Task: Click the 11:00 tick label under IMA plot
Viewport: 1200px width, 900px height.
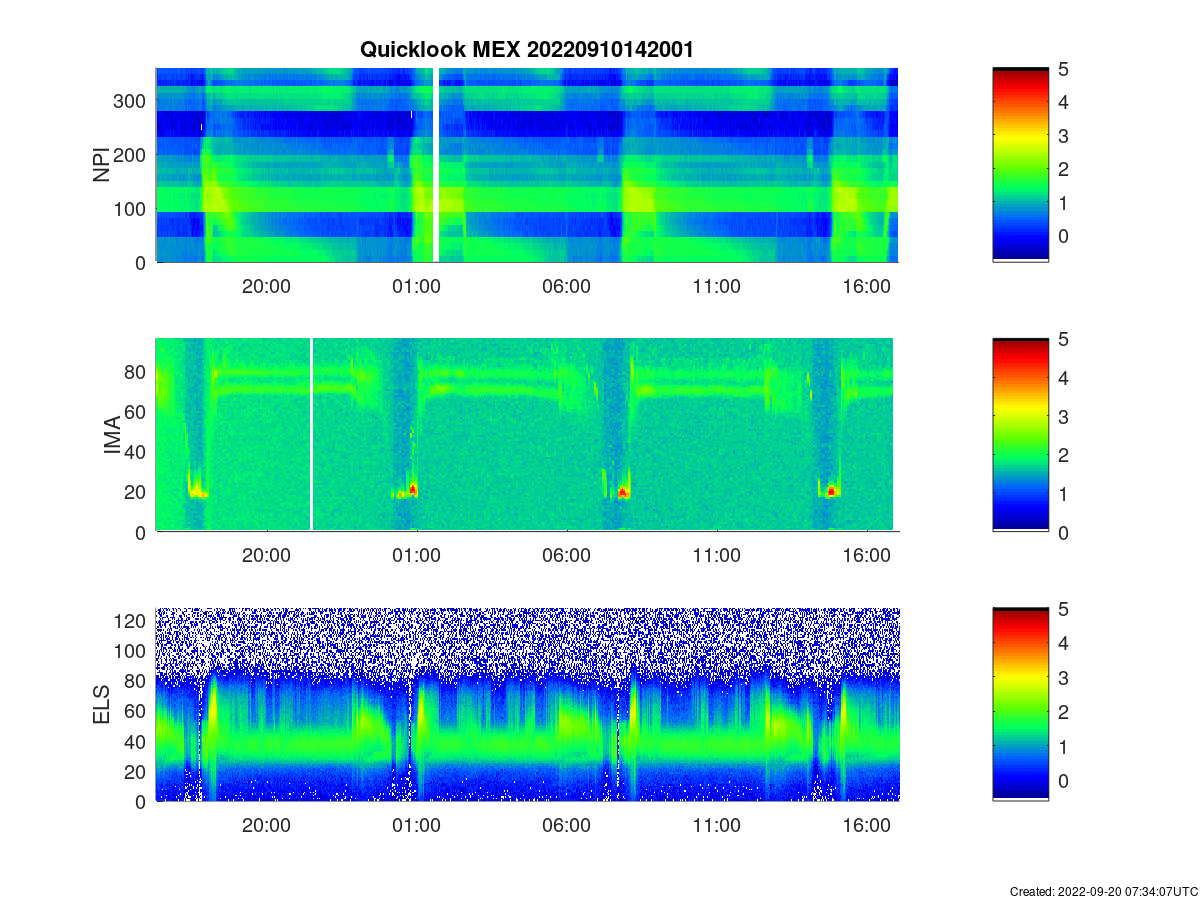Action: click(716, 556)
